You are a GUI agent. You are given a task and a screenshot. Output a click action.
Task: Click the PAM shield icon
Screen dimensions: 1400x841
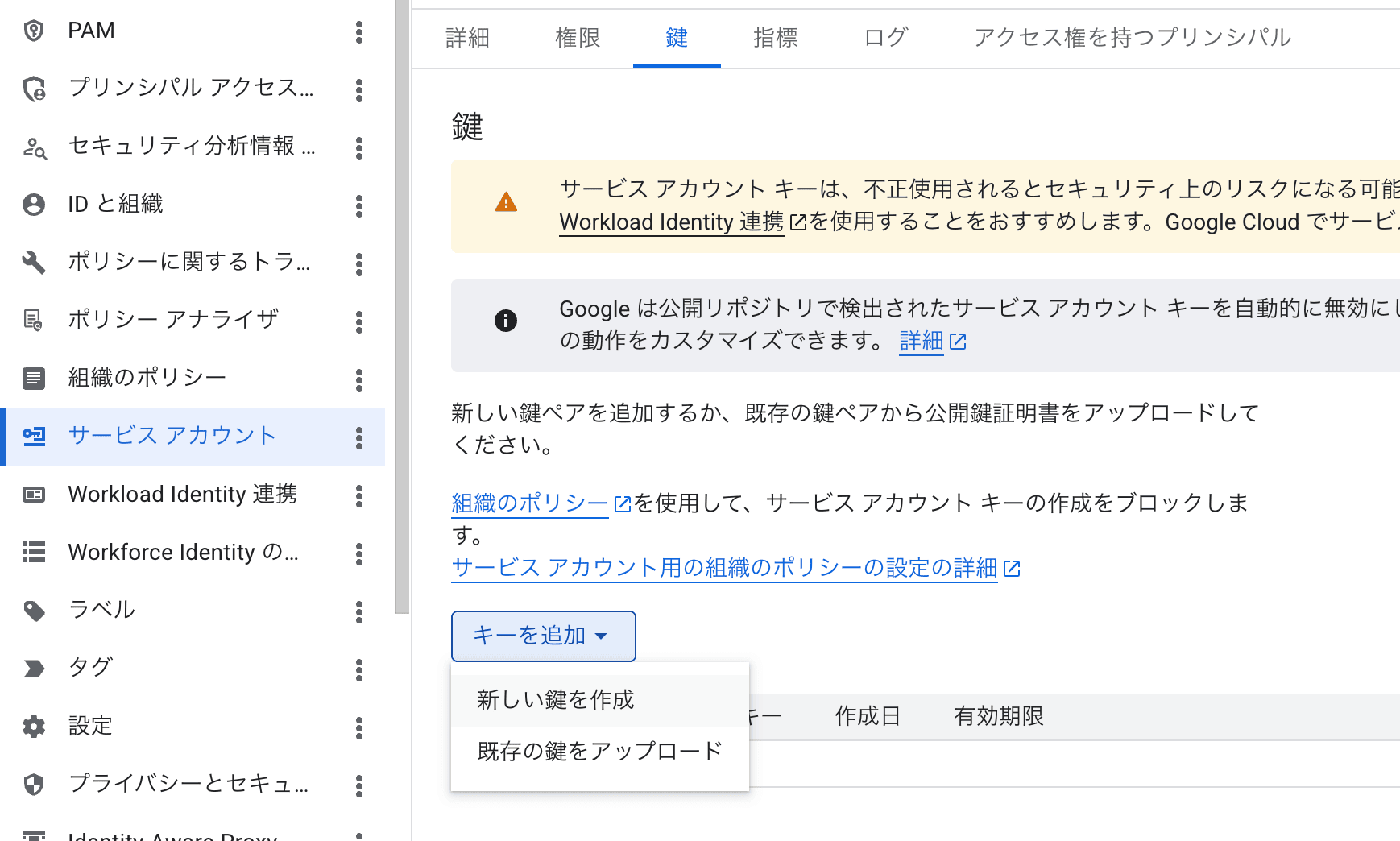[34, 31]
